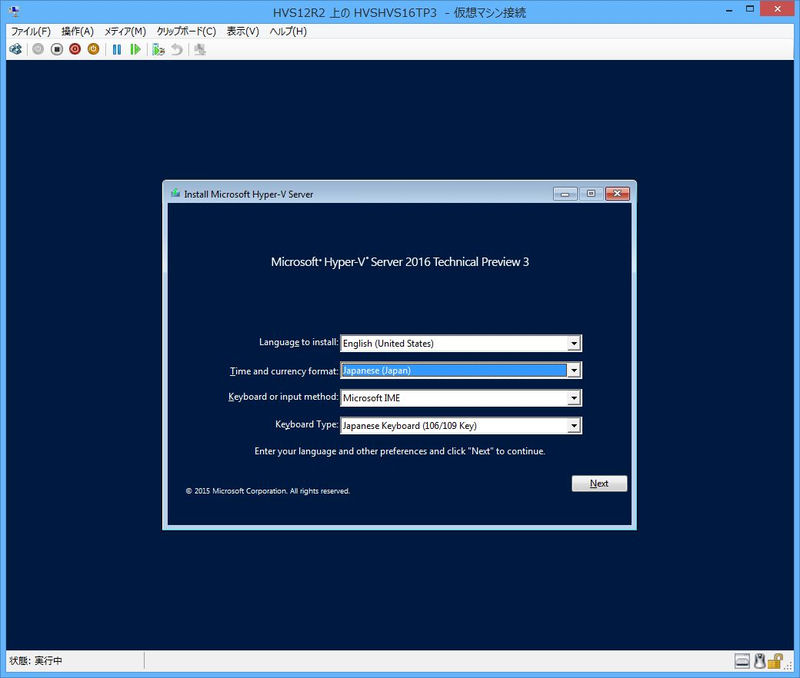Click the VM connection window title icon
This screenshot has height=678, width=800.
tap(14, 11)
